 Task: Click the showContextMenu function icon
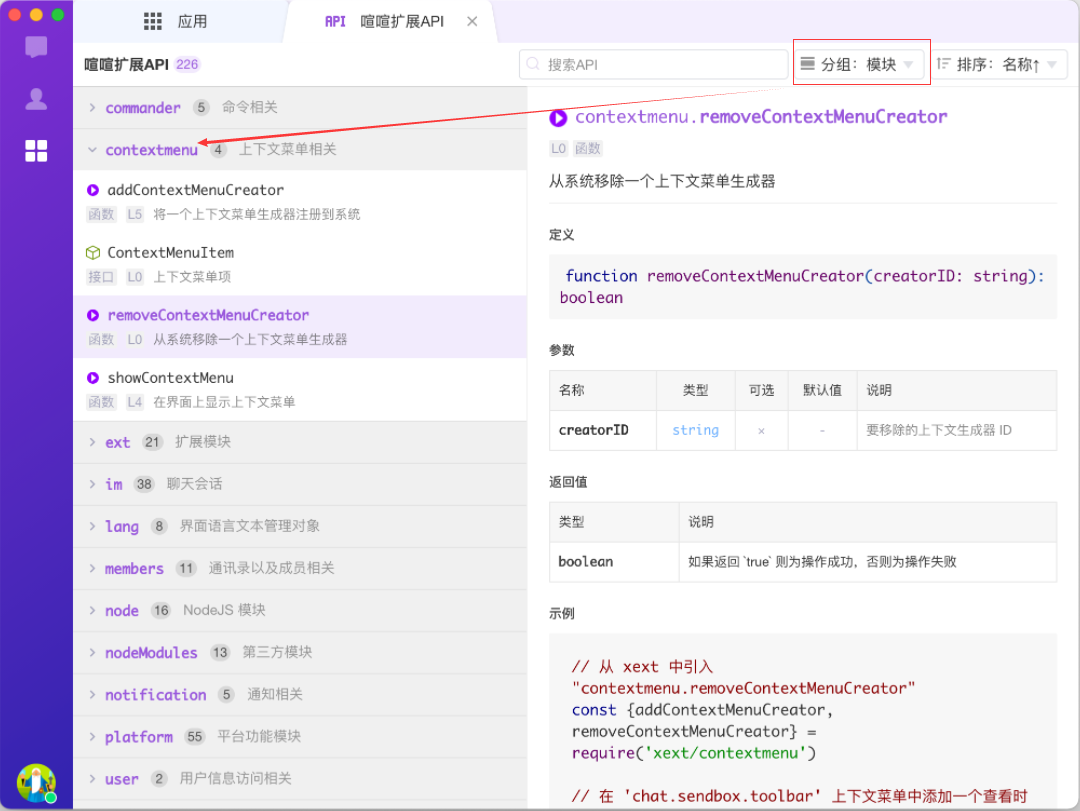(x=93, y=378)
